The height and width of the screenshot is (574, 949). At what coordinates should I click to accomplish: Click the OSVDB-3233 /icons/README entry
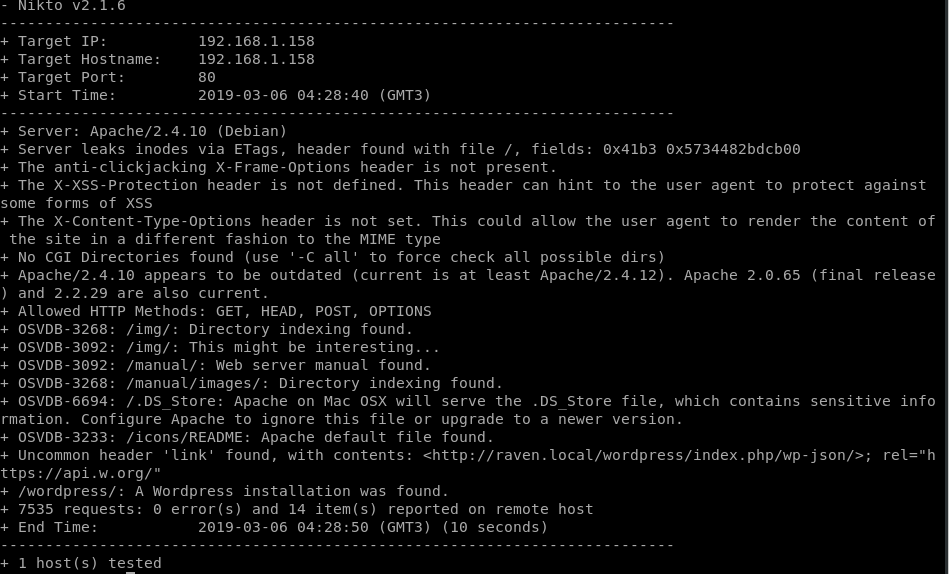247,437
